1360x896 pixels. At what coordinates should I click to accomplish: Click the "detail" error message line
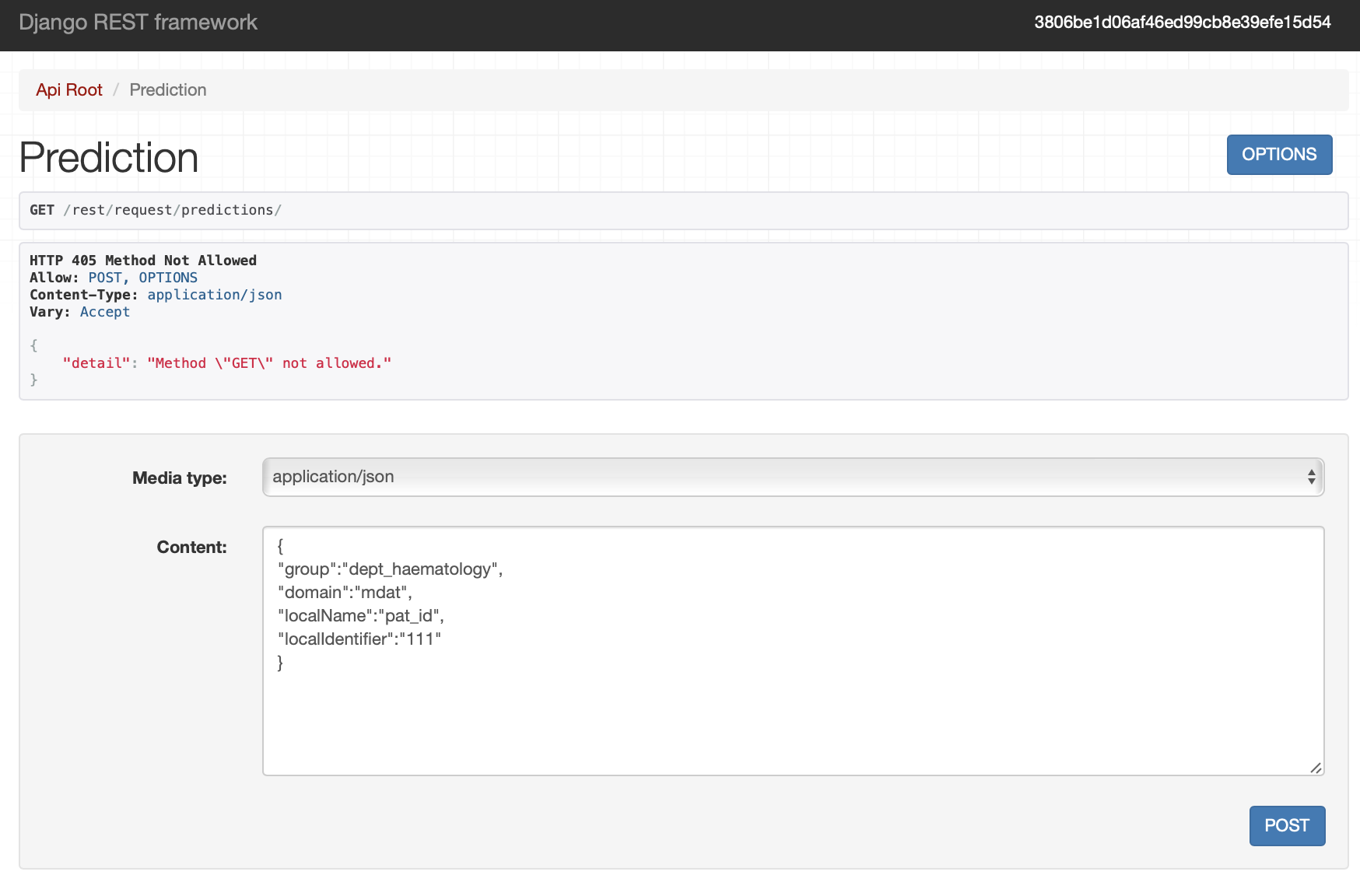tap(227, 363)
